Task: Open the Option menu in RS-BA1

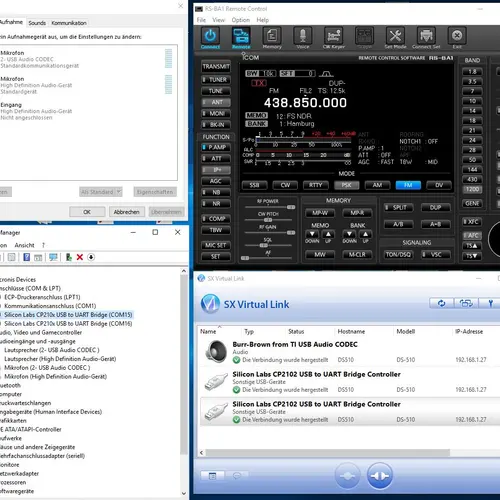Action: click(x=241, y=20)
